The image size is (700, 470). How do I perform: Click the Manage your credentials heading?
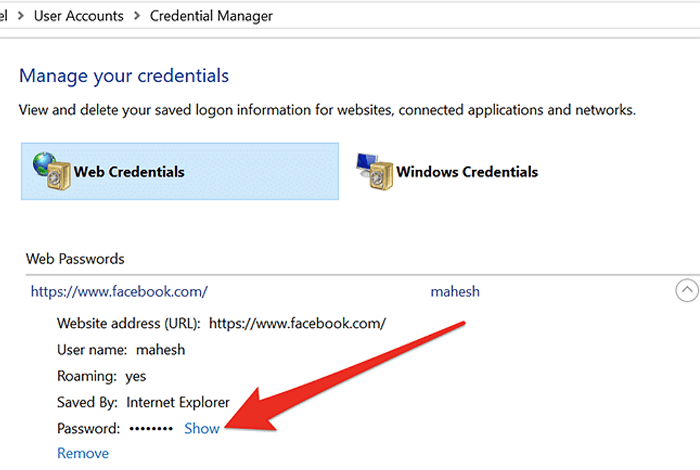[124, 76]
